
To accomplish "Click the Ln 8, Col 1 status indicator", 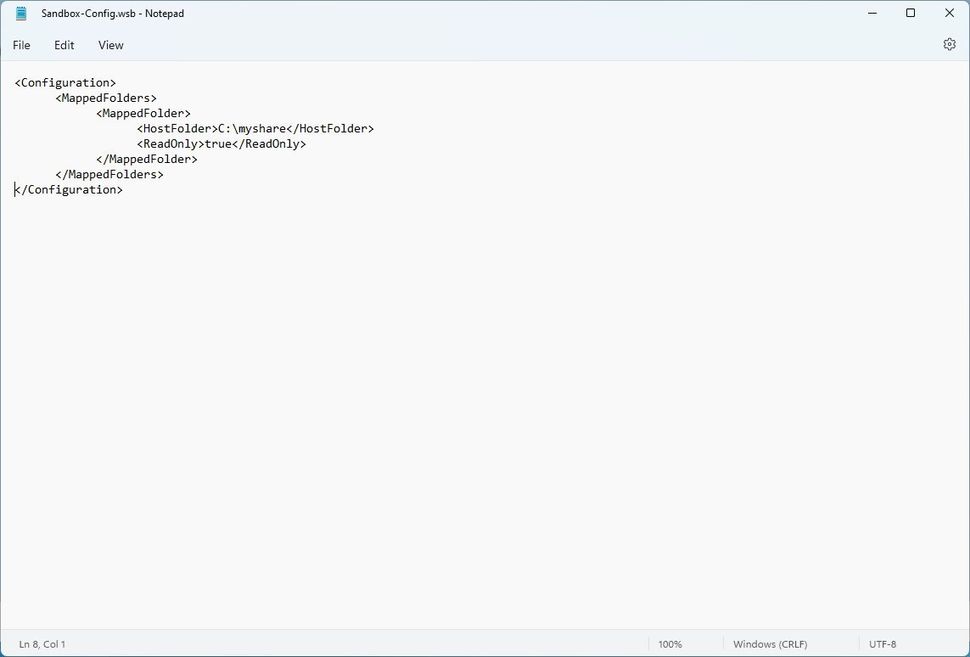I will click(40, 644).
